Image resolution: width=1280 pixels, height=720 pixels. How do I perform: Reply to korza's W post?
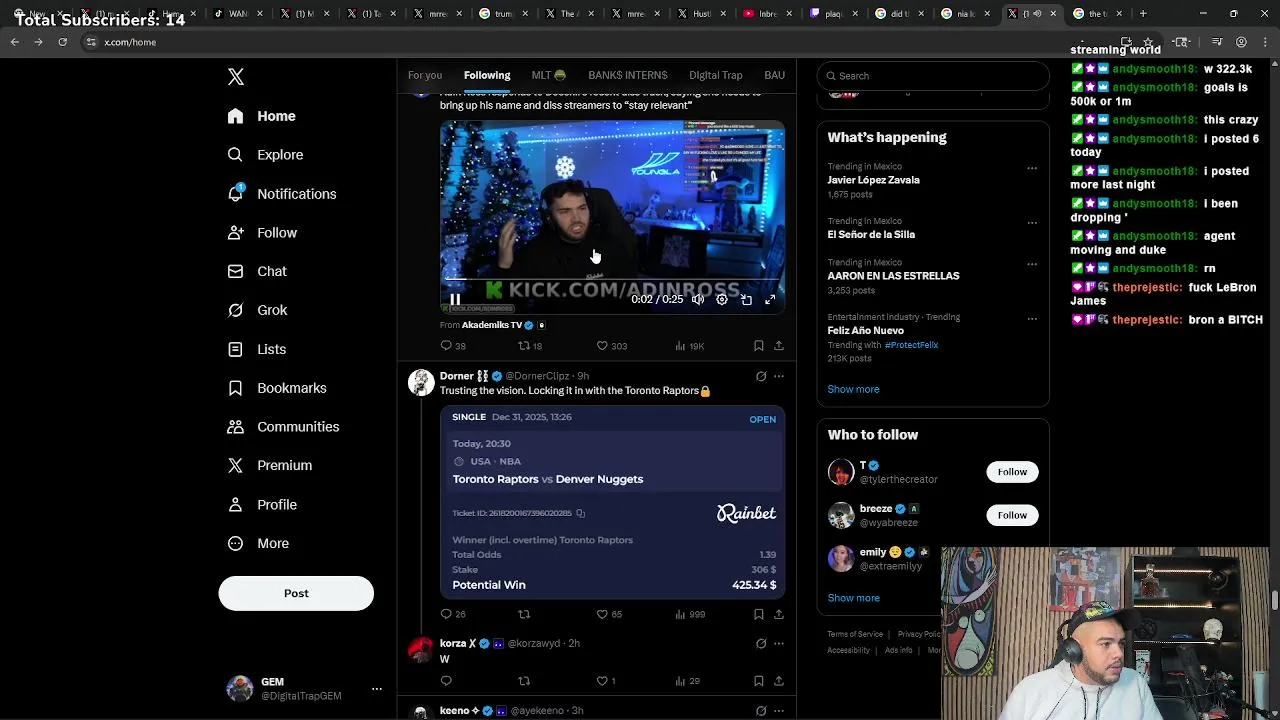(x=446, y=681)
